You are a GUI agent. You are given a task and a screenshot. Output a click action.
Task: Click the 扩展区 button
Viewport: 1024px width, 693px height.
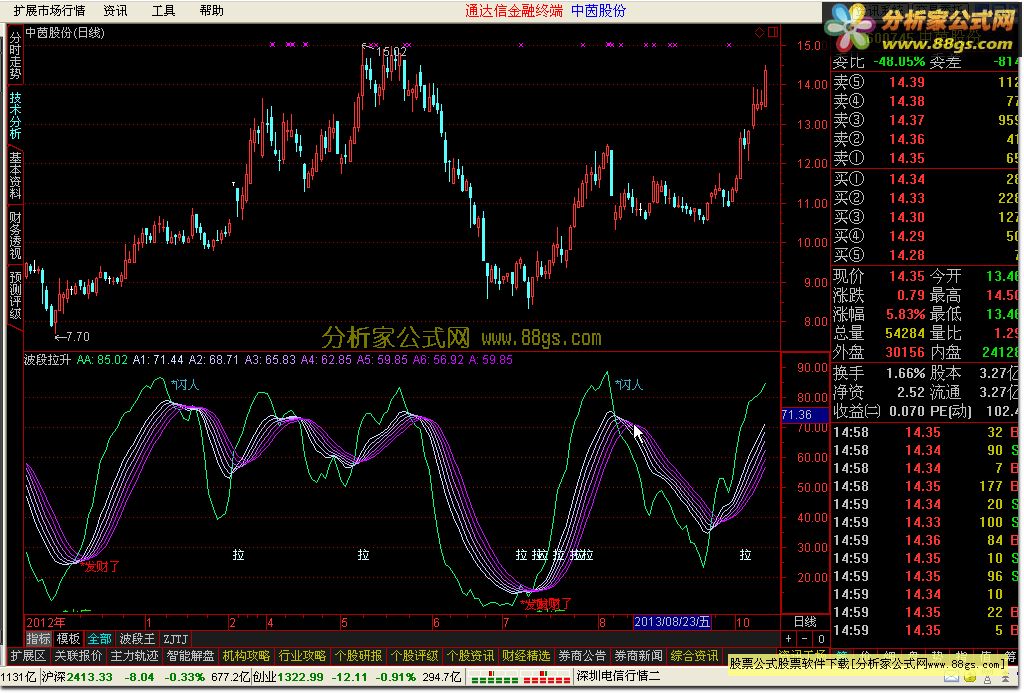(28, 656)
